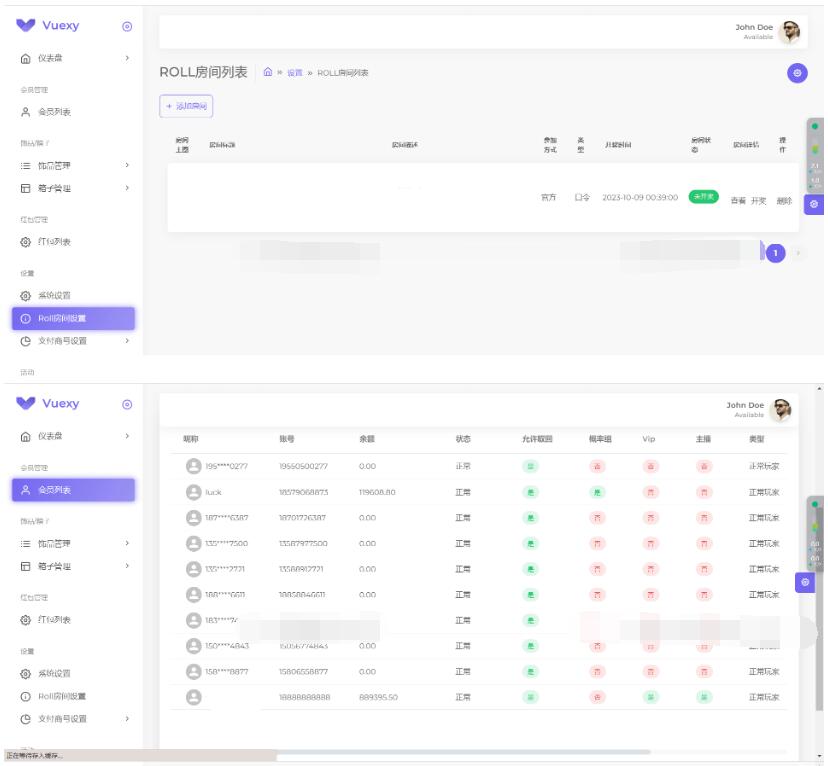
Task: Click the avatar in the 18888888888 account row
Action: pyautogui.click(x=194, y=696)
